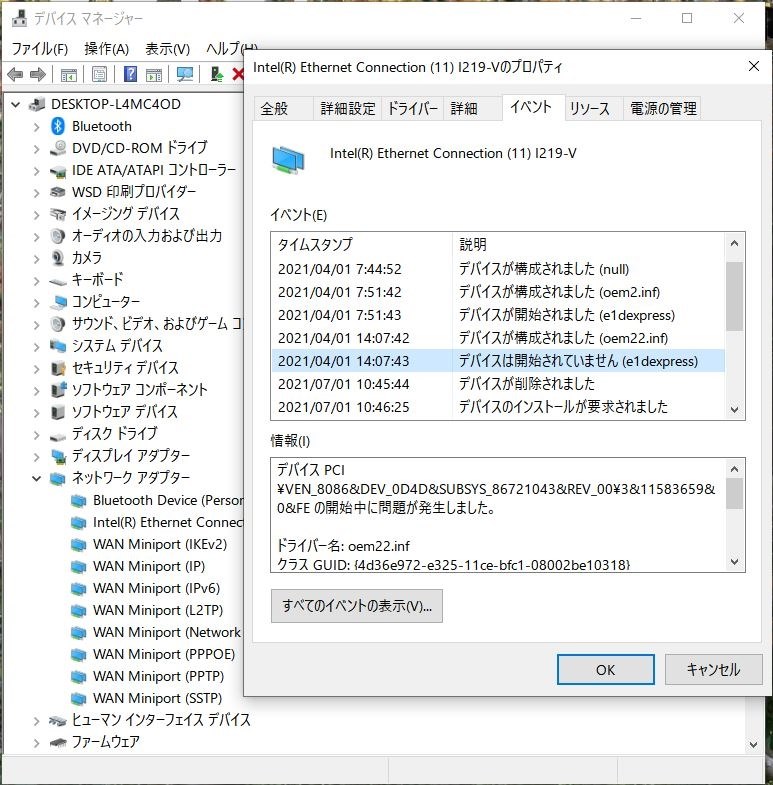Click the information box scroll down arrow
Screen dimensions: 773x785
click(x=734, y=562)
